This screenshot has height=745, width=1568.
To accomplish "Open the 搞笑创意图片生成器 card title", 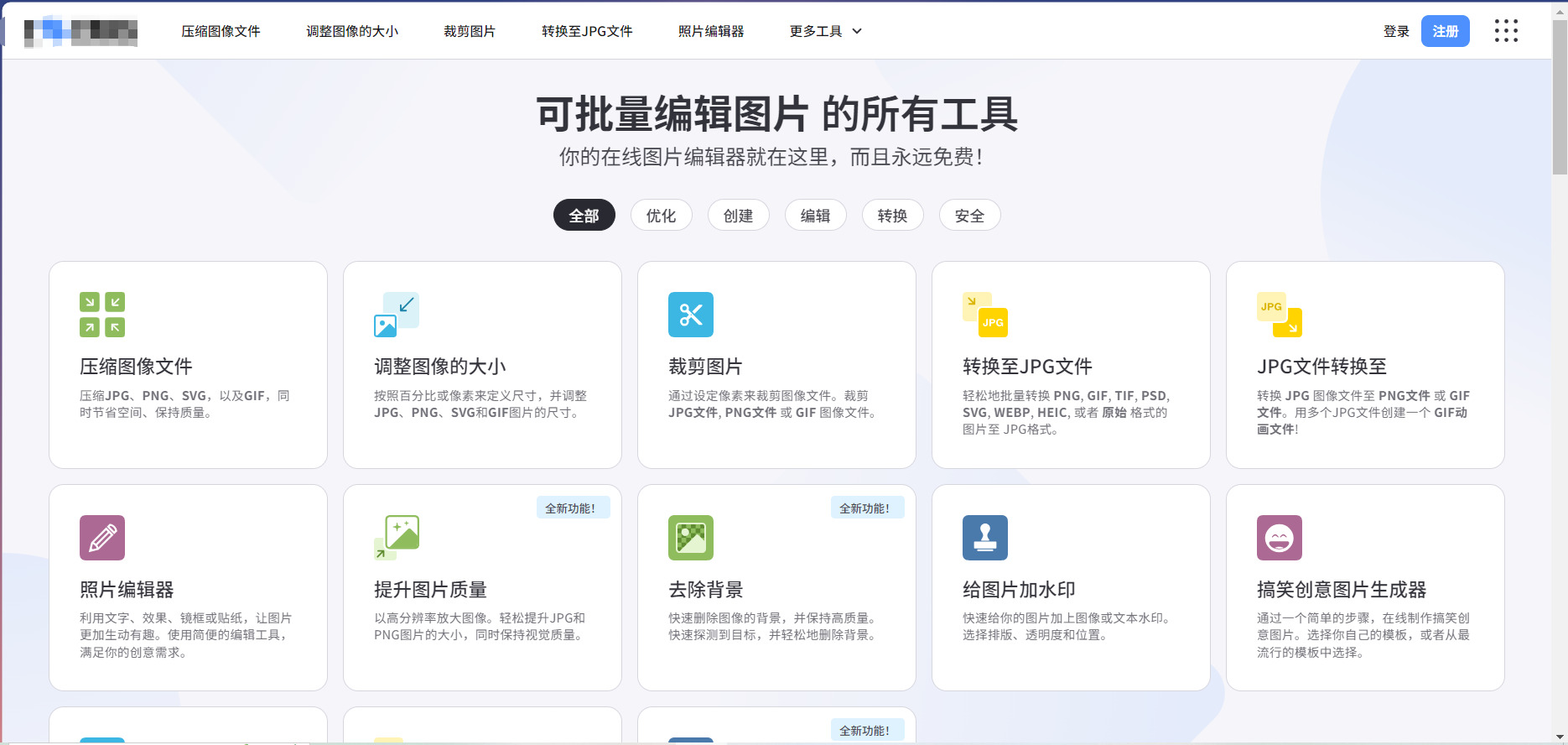I will tap(1342, 590).
